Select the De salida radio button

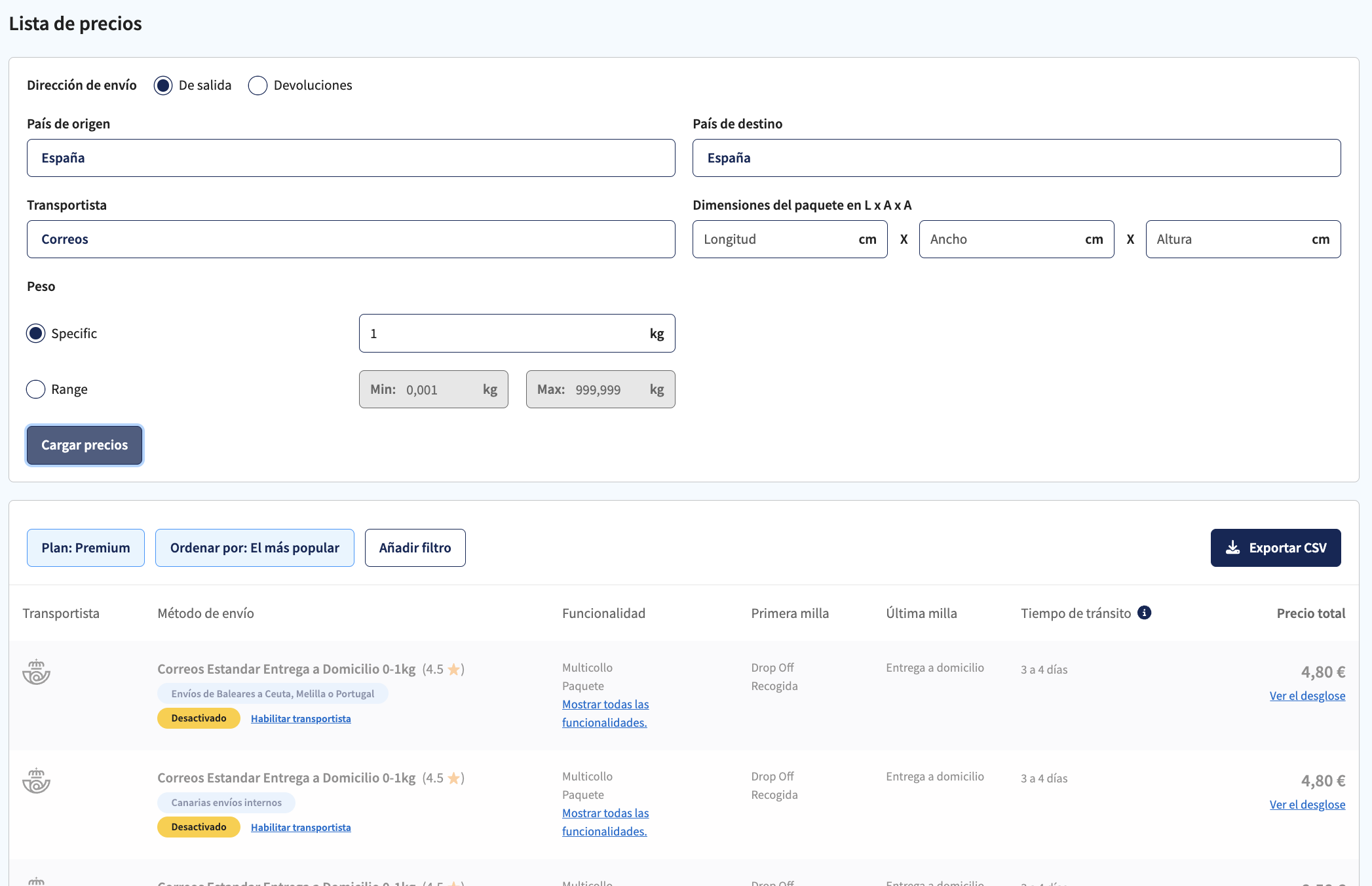tap(163, 86)
